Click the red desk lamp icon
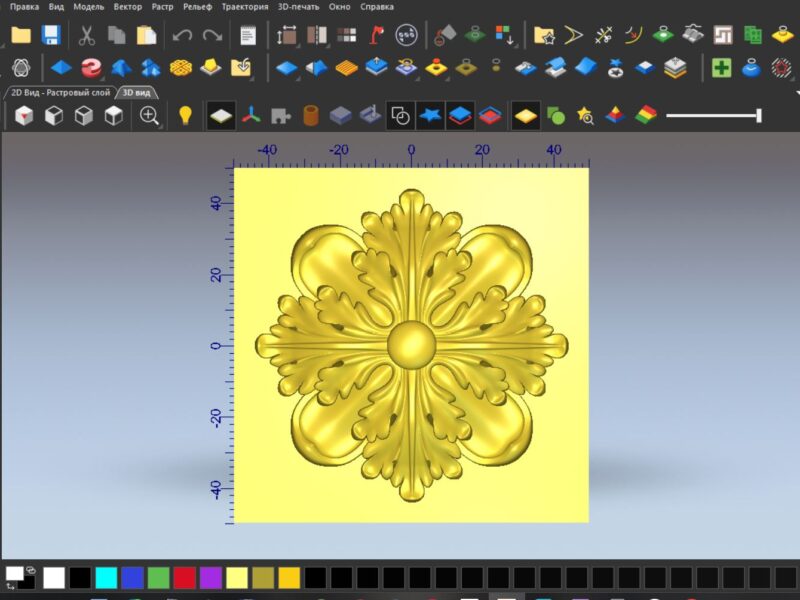This screenshot has width=800, height=600. (x=377, y=35)
